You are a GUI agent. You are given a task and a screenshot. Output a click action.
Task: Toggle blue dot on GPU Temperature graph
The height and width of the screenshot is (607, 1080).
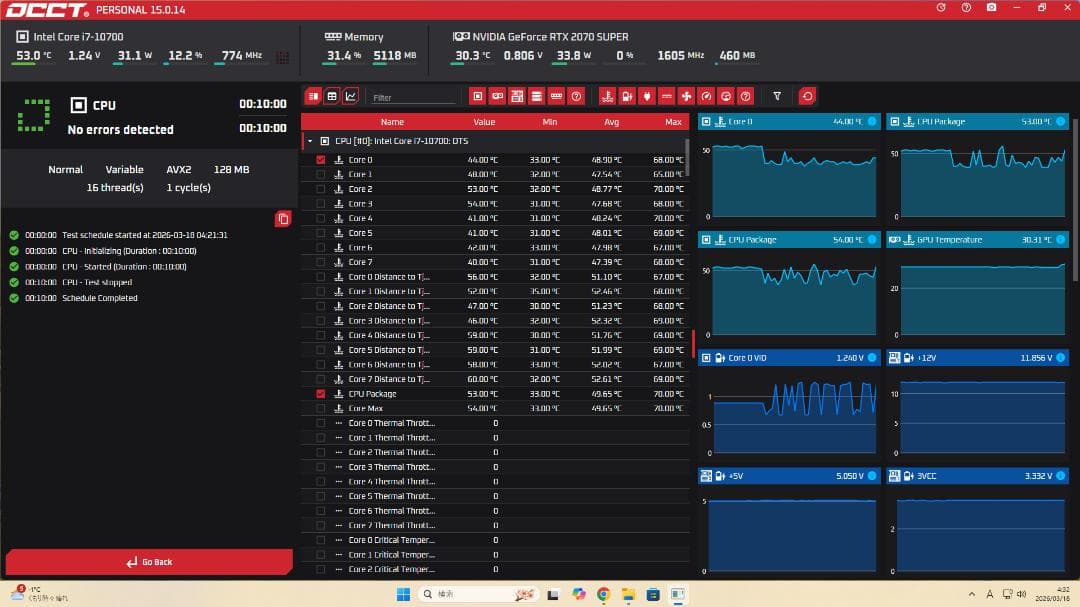(1061, 240)
